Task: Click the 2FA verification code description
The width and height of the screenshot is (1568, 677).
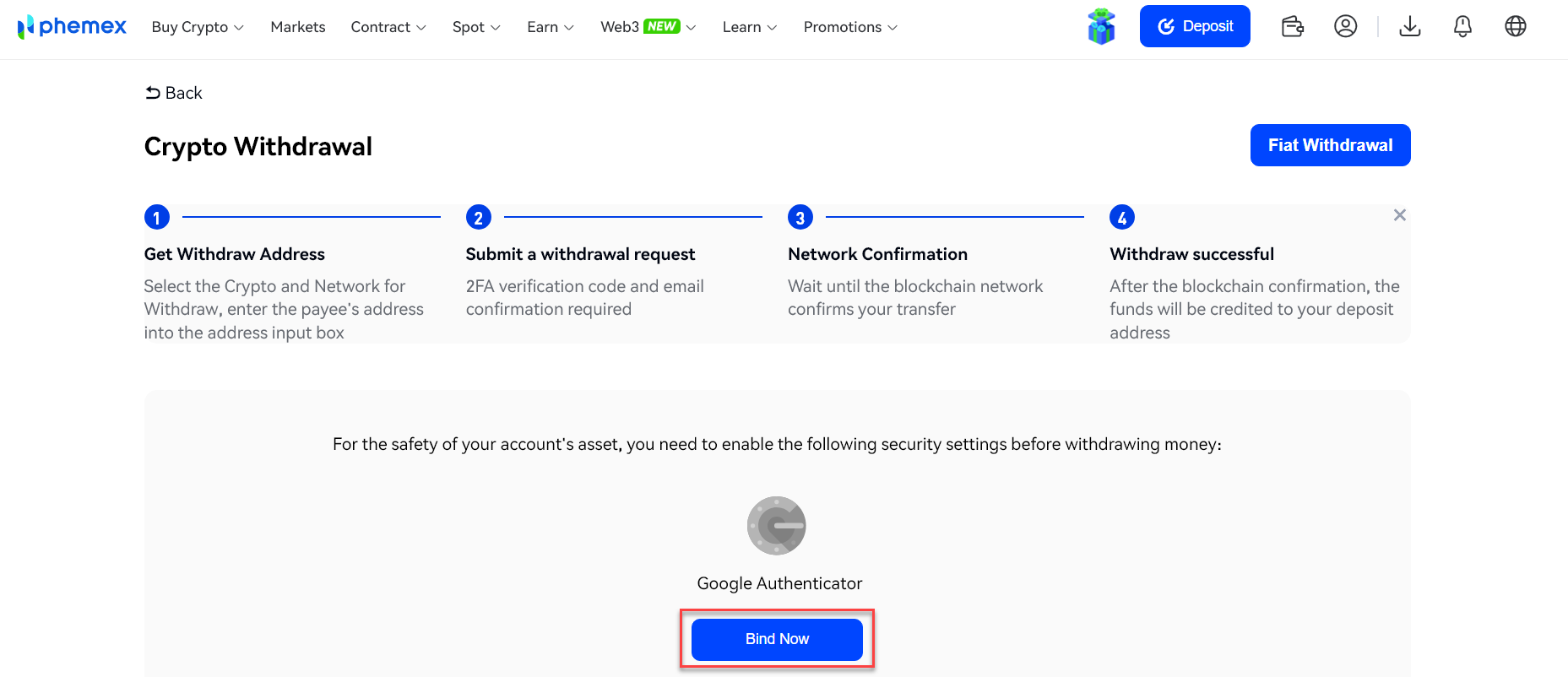Action: [585, 298]
